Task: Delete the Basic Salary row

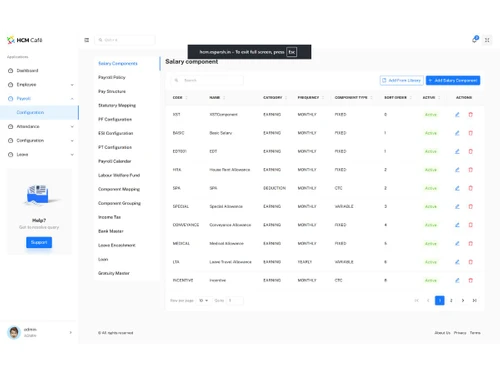Action: coord(471,133)
